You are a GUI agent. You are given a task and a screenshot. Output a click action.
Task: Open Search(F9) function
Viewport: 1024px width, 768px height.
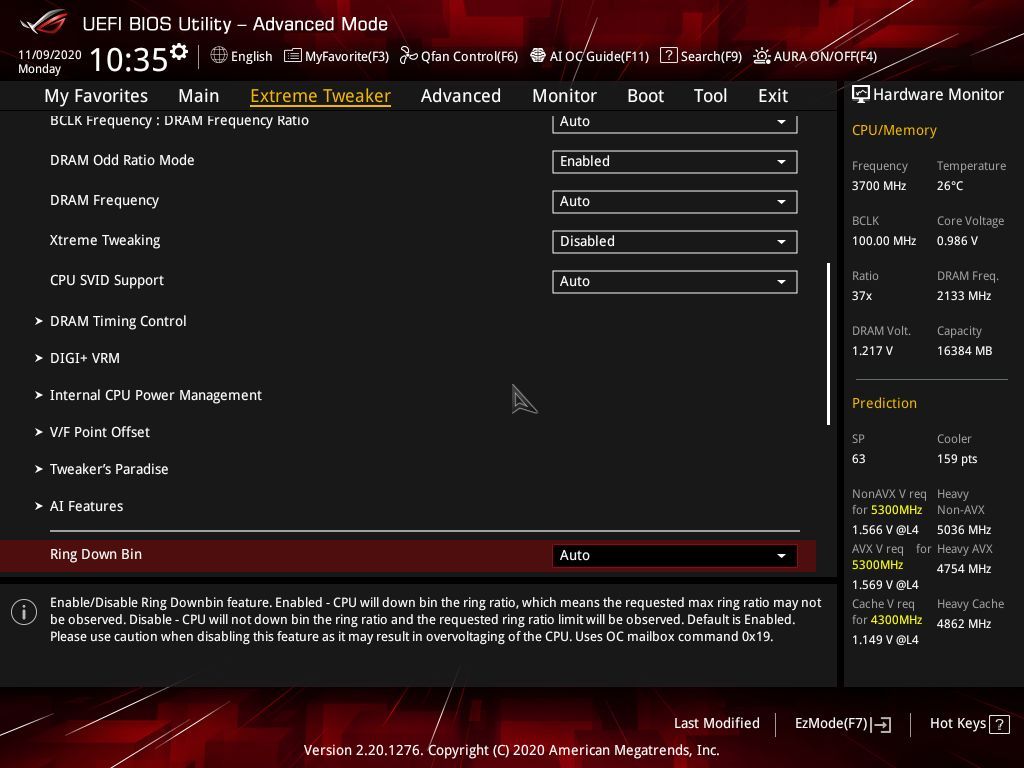pos(701,56)
